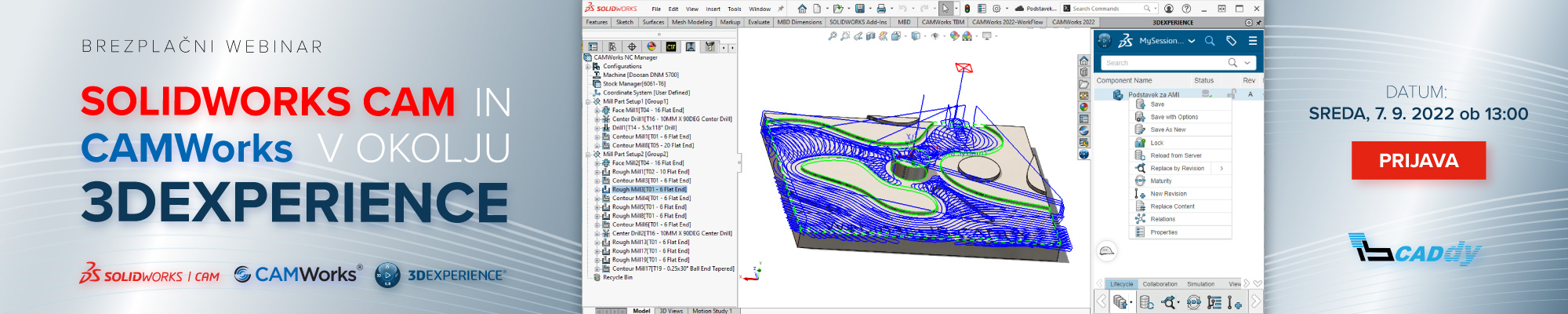
Task: Click the red PRIJAVA button
Action: coord(1418,160)
